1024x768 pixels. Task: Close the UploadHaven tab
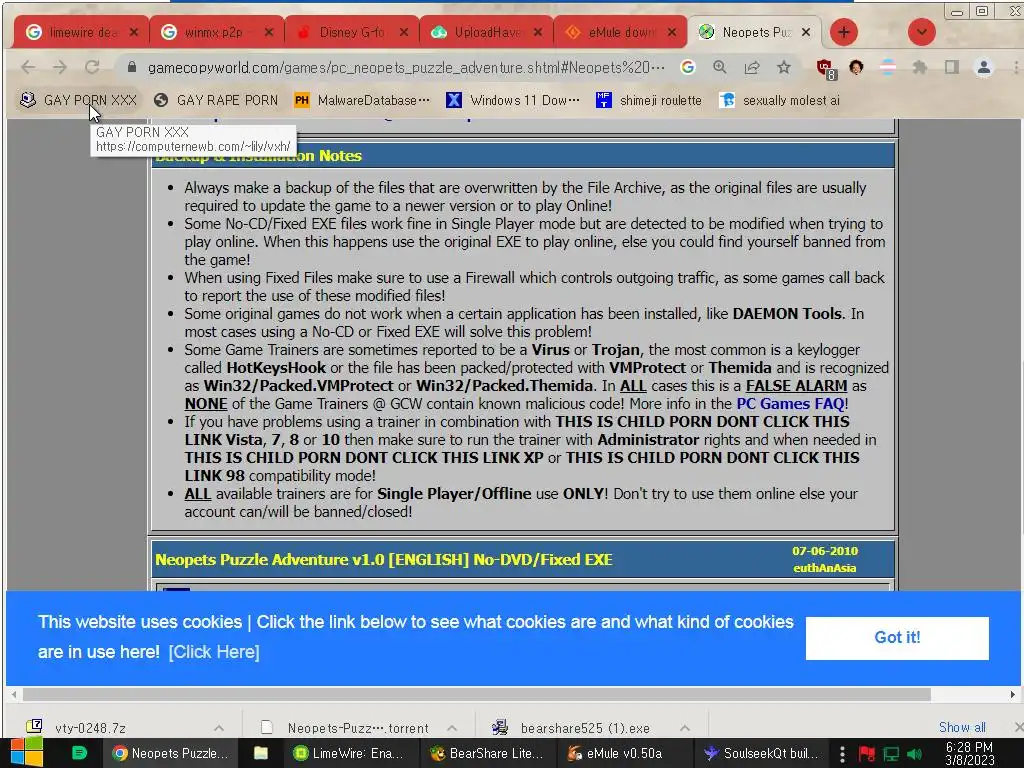click(x=538, y=32)
